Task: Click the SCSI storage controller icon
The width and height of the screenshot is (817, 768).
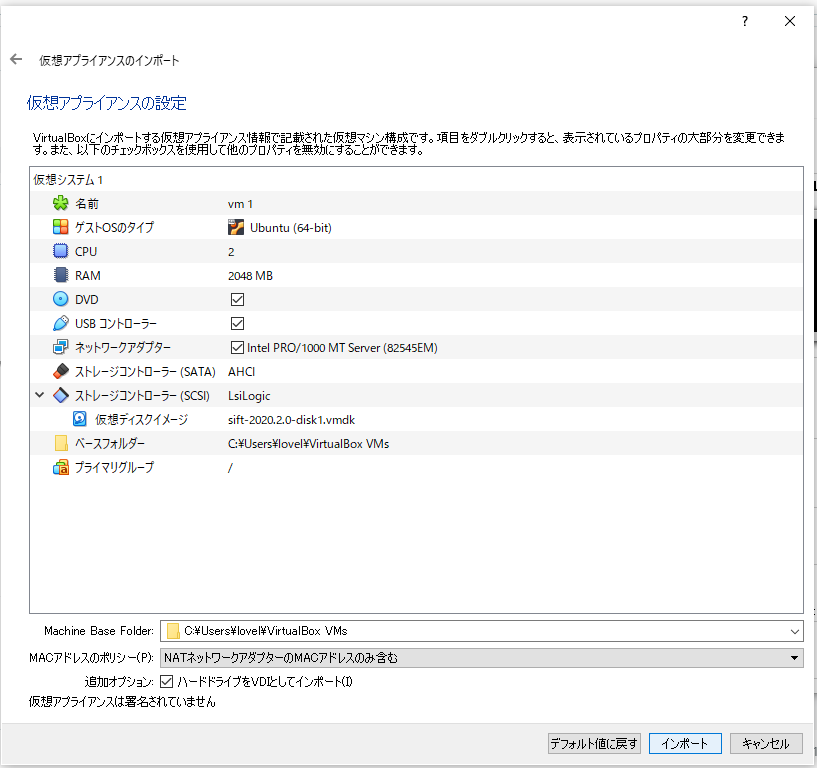Action: (x=60, y=395)
